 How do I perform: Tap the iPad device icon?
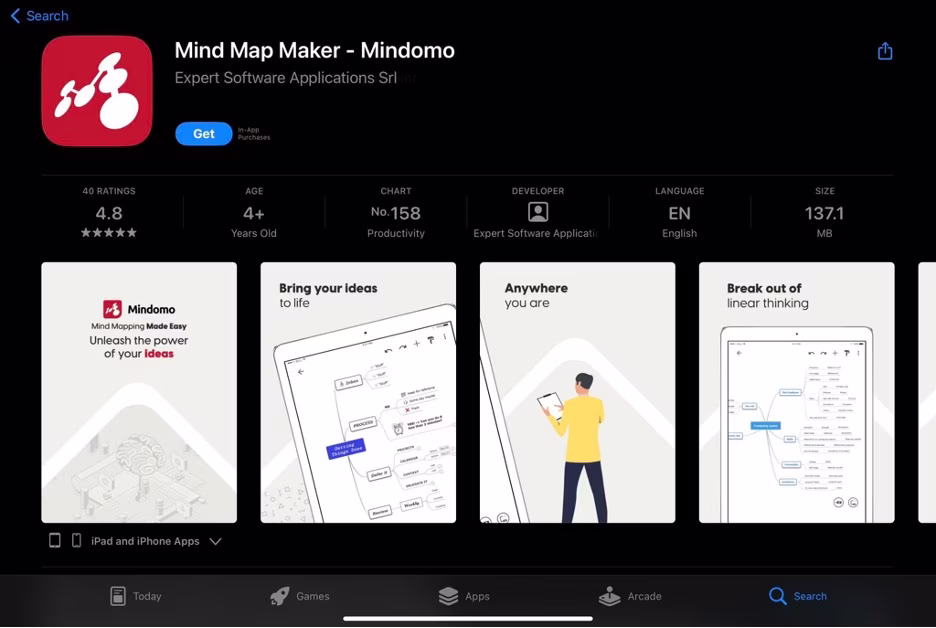[x=54, y=540]
